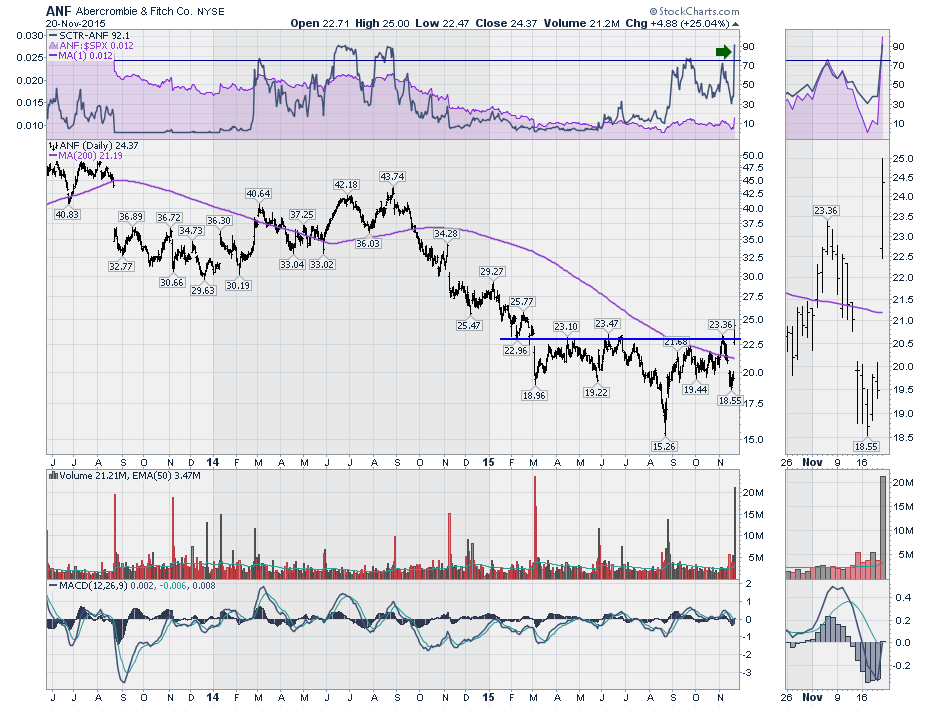The width and height of the screenshot is (930, 707).
Task: Click the 18.96 low price label
Action: pyautogui.click(x=534, y=395)
